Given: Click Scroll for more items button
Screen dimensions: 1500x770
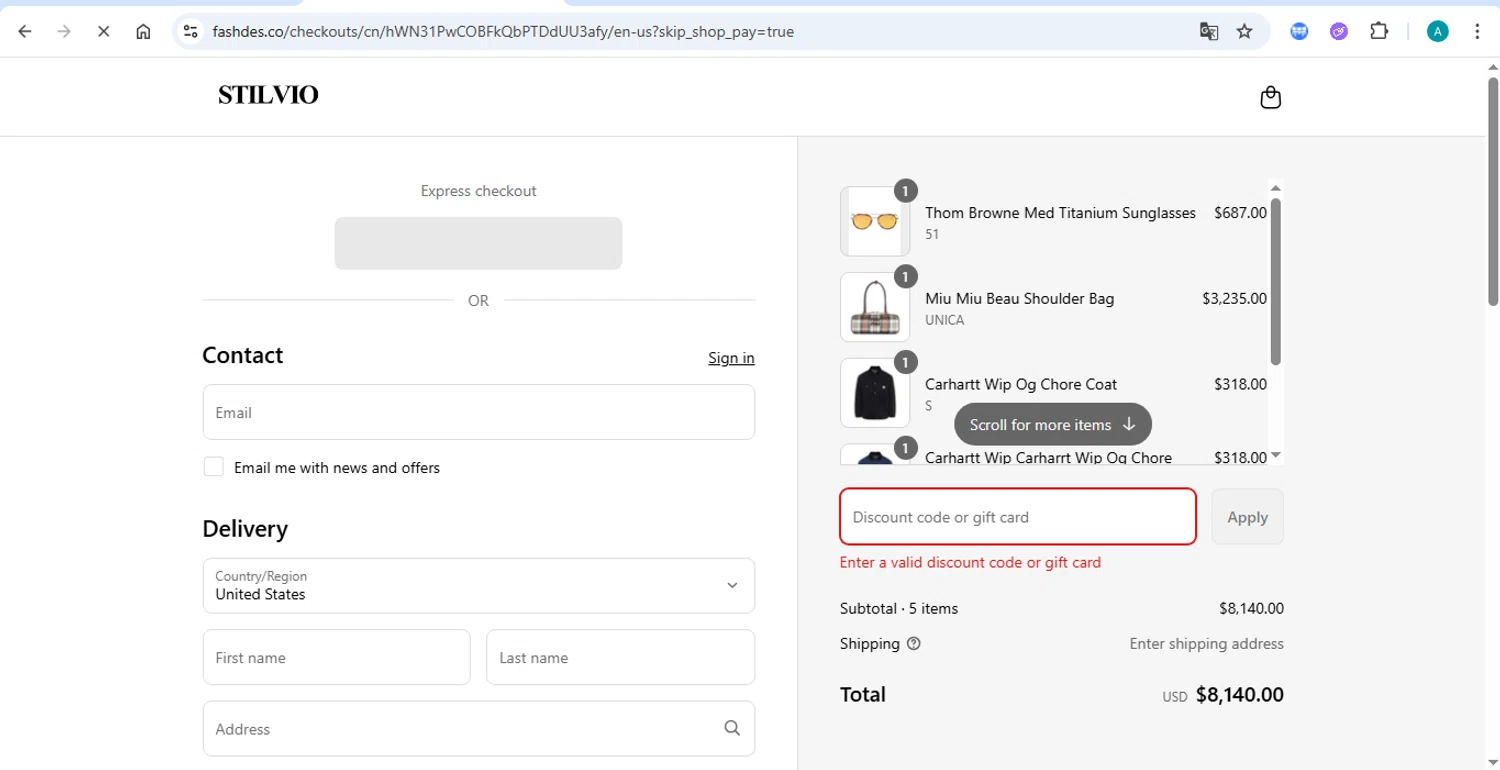Looking at the screenshot, I should (1053, 424).
